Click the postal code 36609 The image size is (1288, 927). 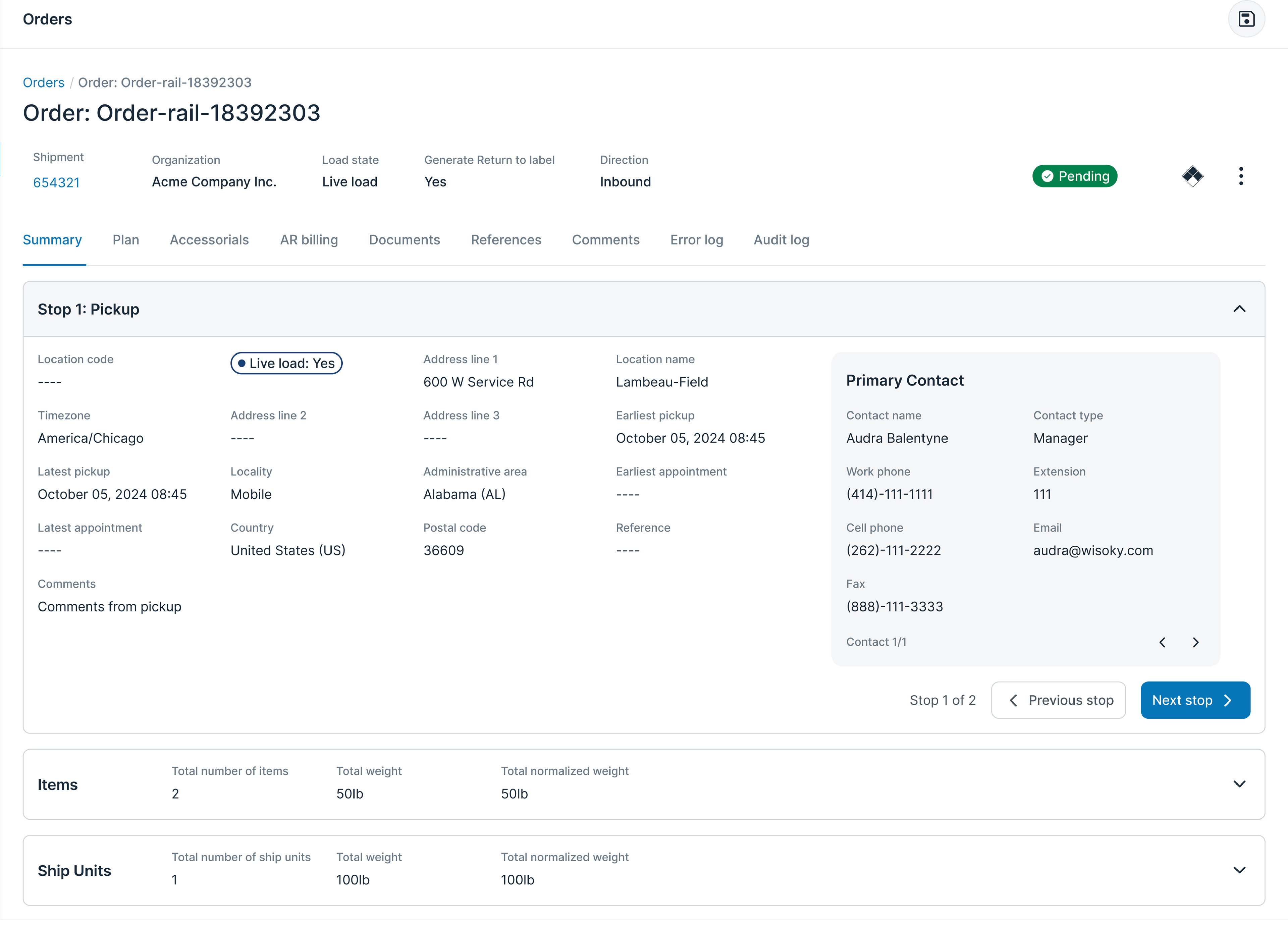[x=443, y=550]
